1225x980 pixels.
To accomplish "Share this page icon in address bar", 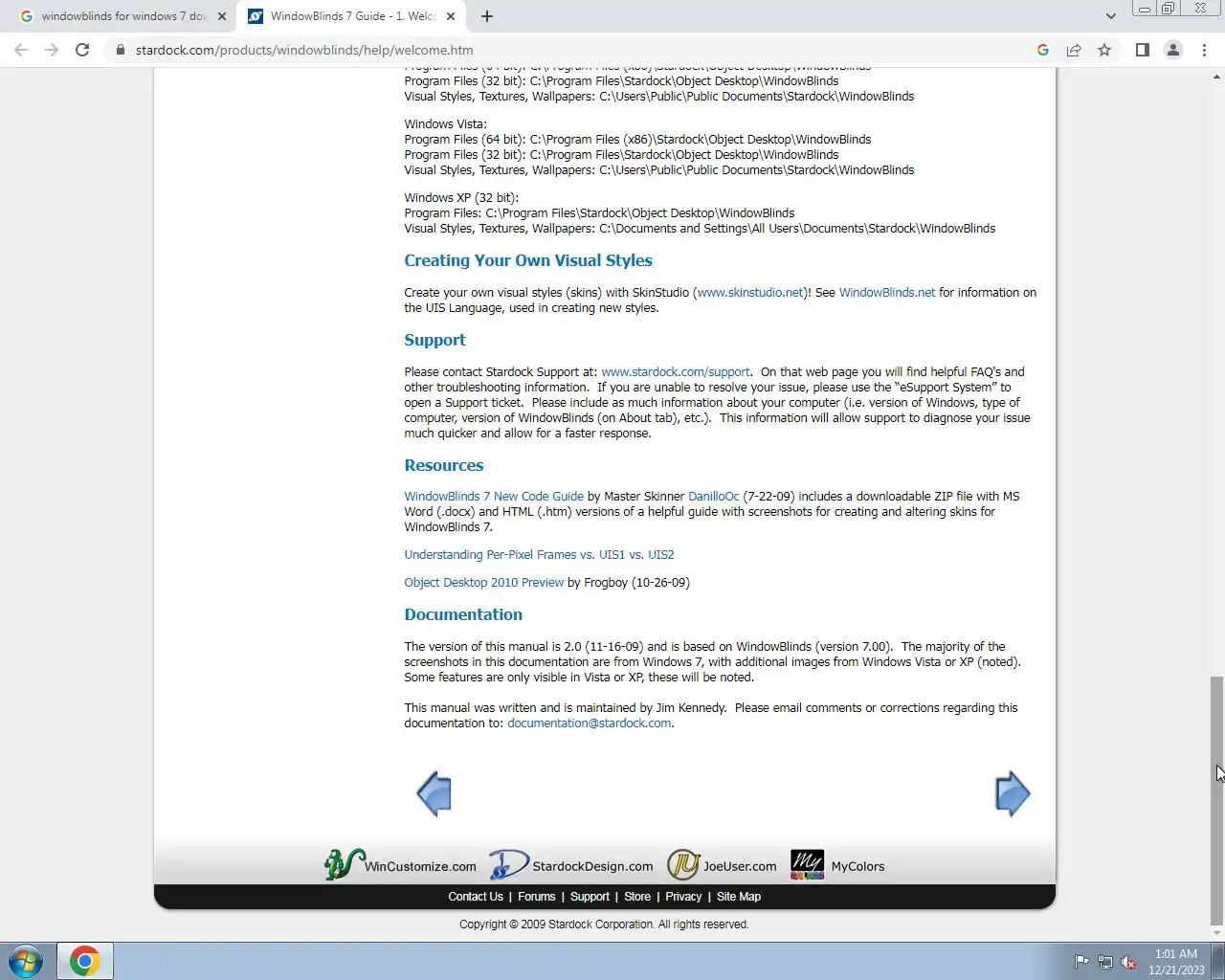I will (x=1074, y=50).
